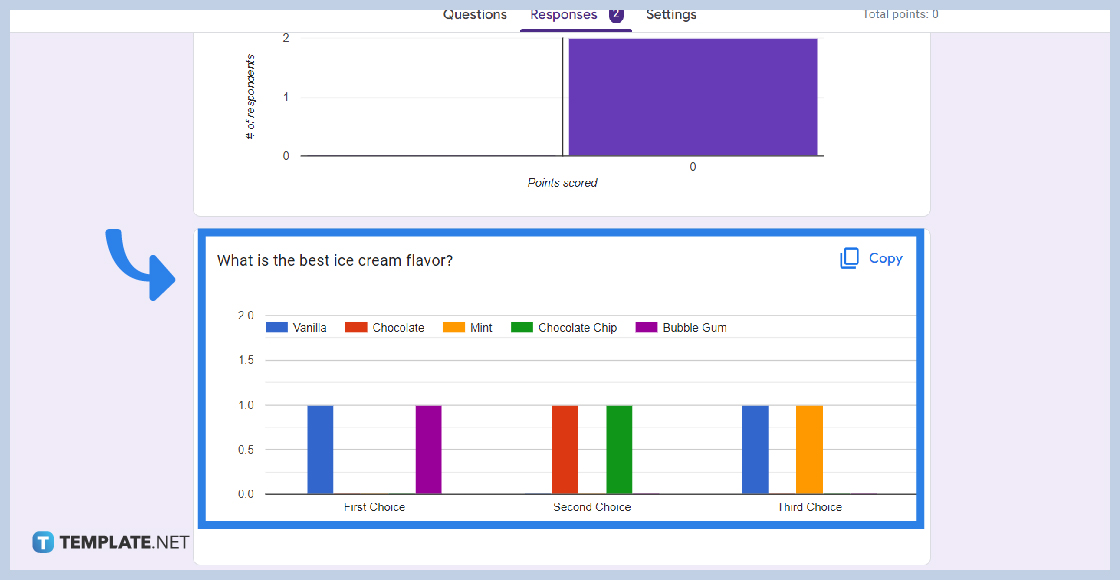Click the Chocolate Chip bar under Second Choice
This screenshot has height=580, width=1120.
[x=619, y=449]
